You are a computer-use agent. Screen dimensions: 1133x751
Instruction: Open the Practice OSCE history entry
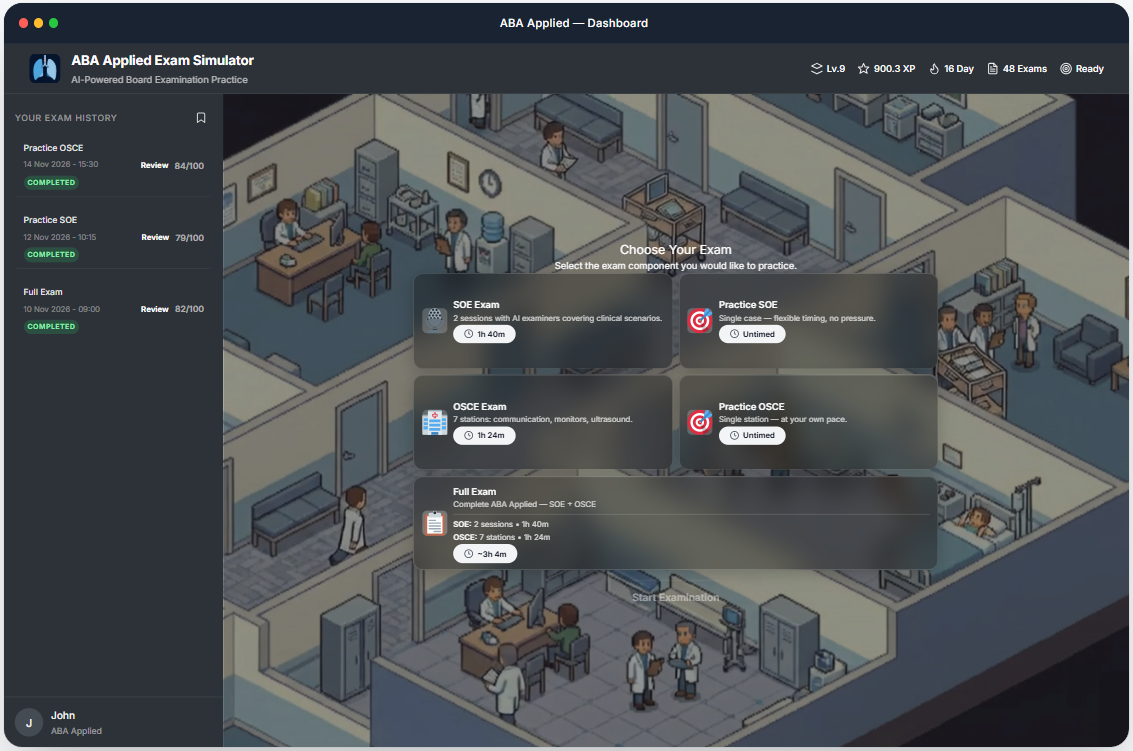pyautogui.click(x=54, y=148)
